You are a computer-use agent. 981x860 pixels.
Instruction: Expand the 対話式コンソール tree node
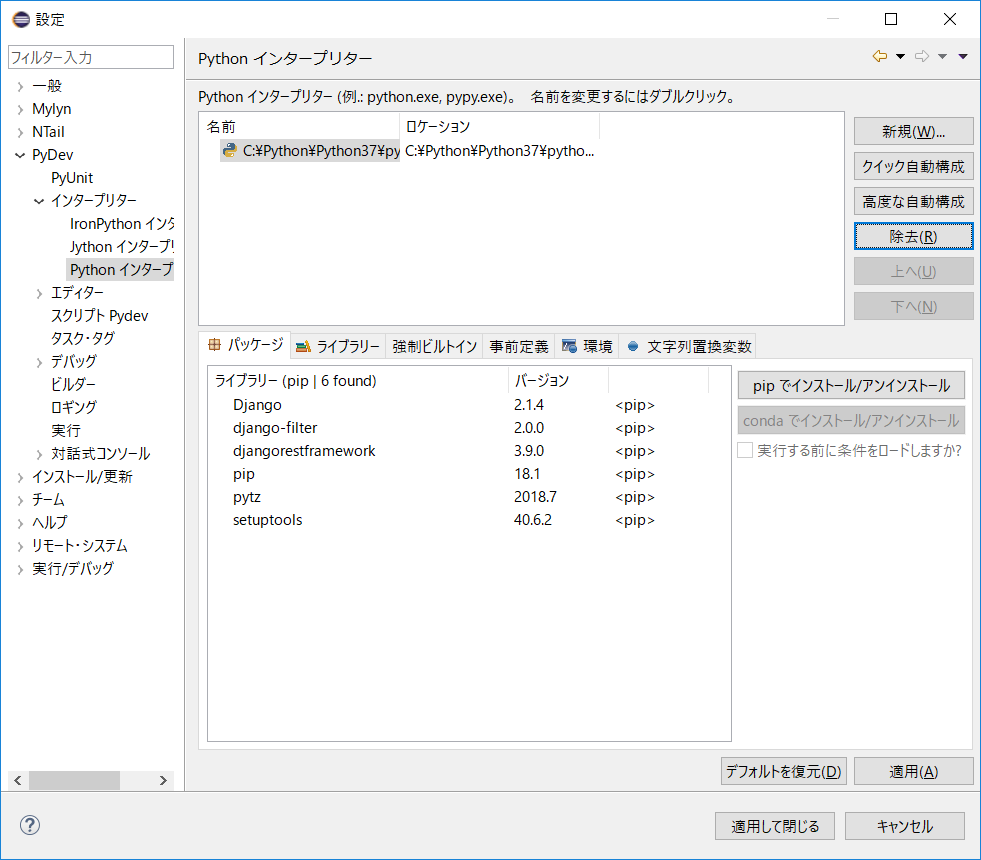pos(39,453)
